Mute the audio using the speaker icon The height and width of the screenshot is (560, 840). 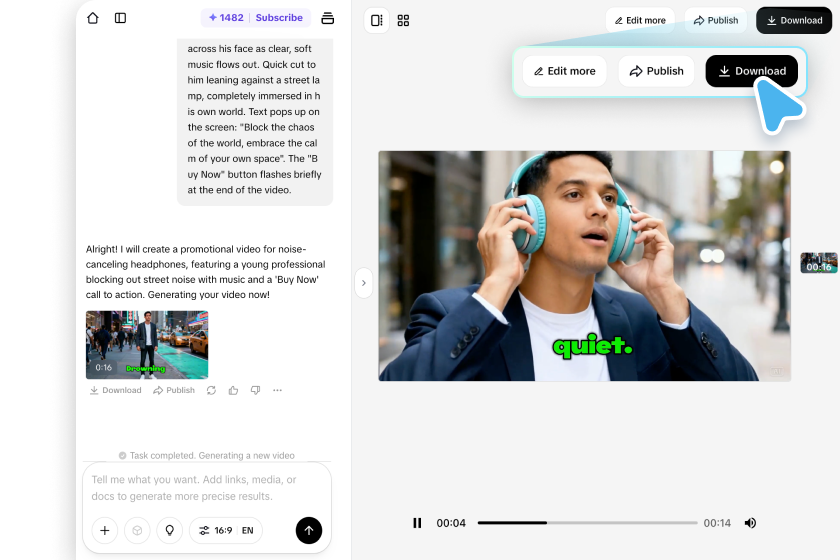(750, 523)
